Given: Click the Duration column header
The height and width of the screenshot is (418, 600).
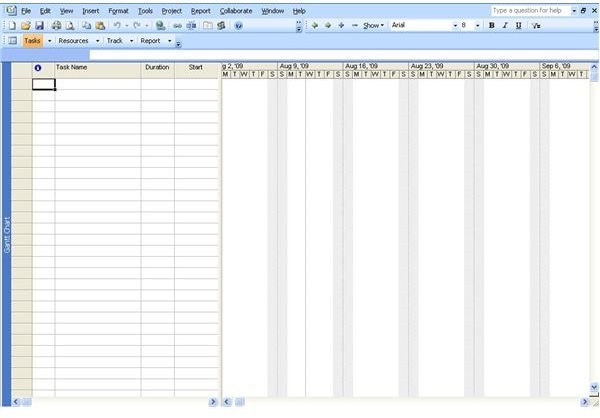Looking at the screenshot, I should tap(157, 70).
